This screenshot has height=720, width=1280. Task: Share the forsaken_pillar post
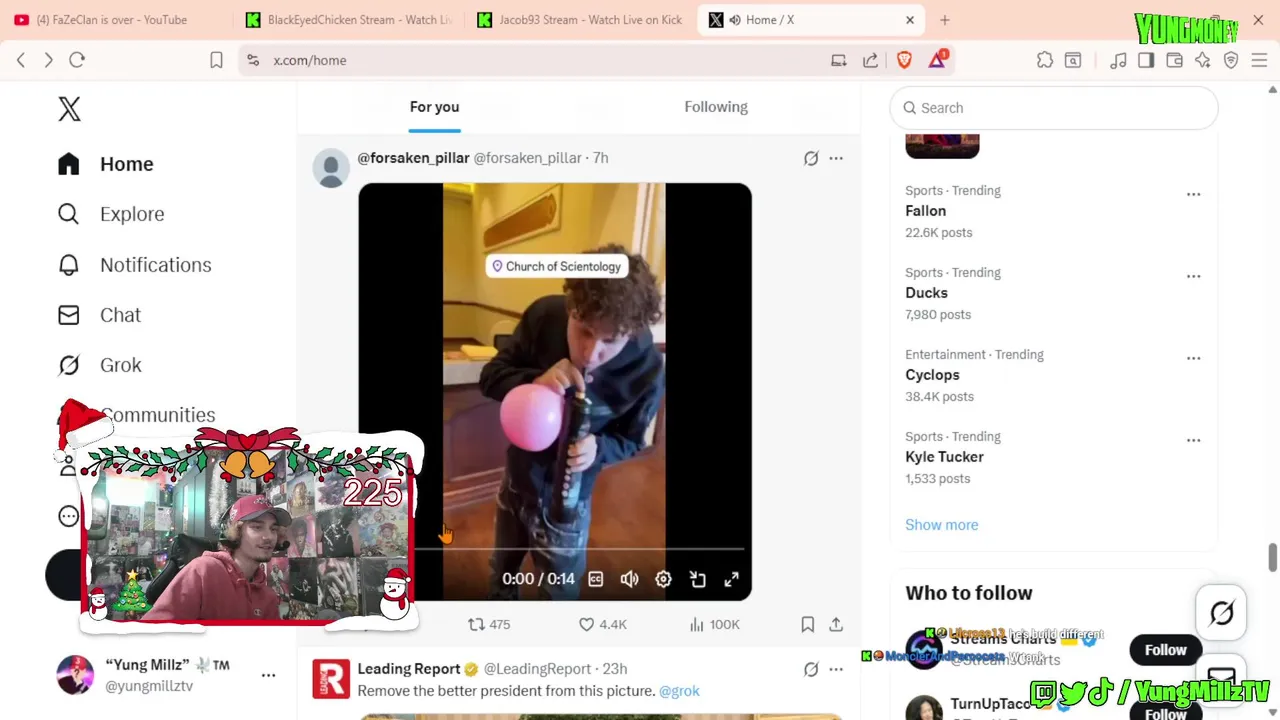(x=836, y=624)
